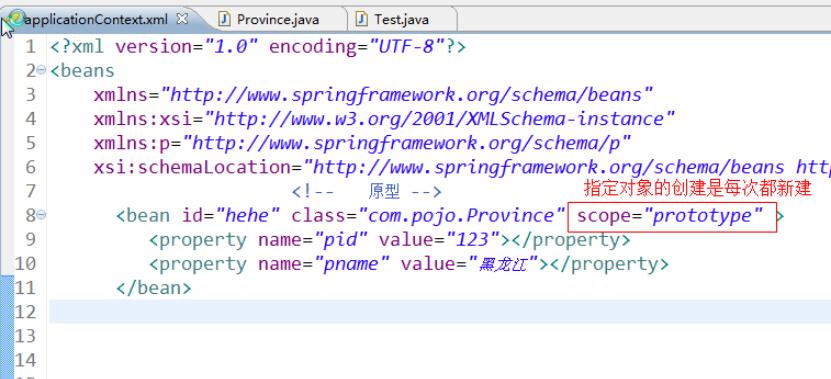Open the Test.java tab
831x379 pixels.
tap(401, 20)
